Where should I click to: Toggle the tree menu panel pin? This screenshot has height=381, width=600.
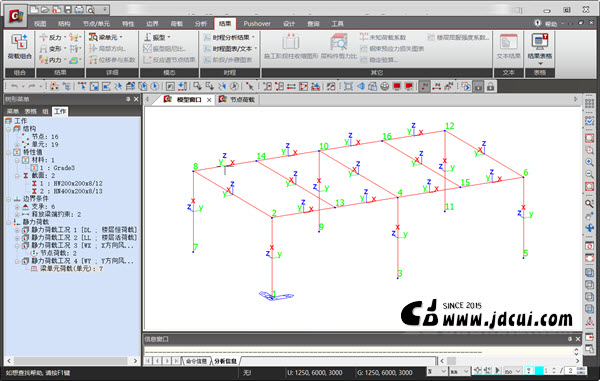128,99
